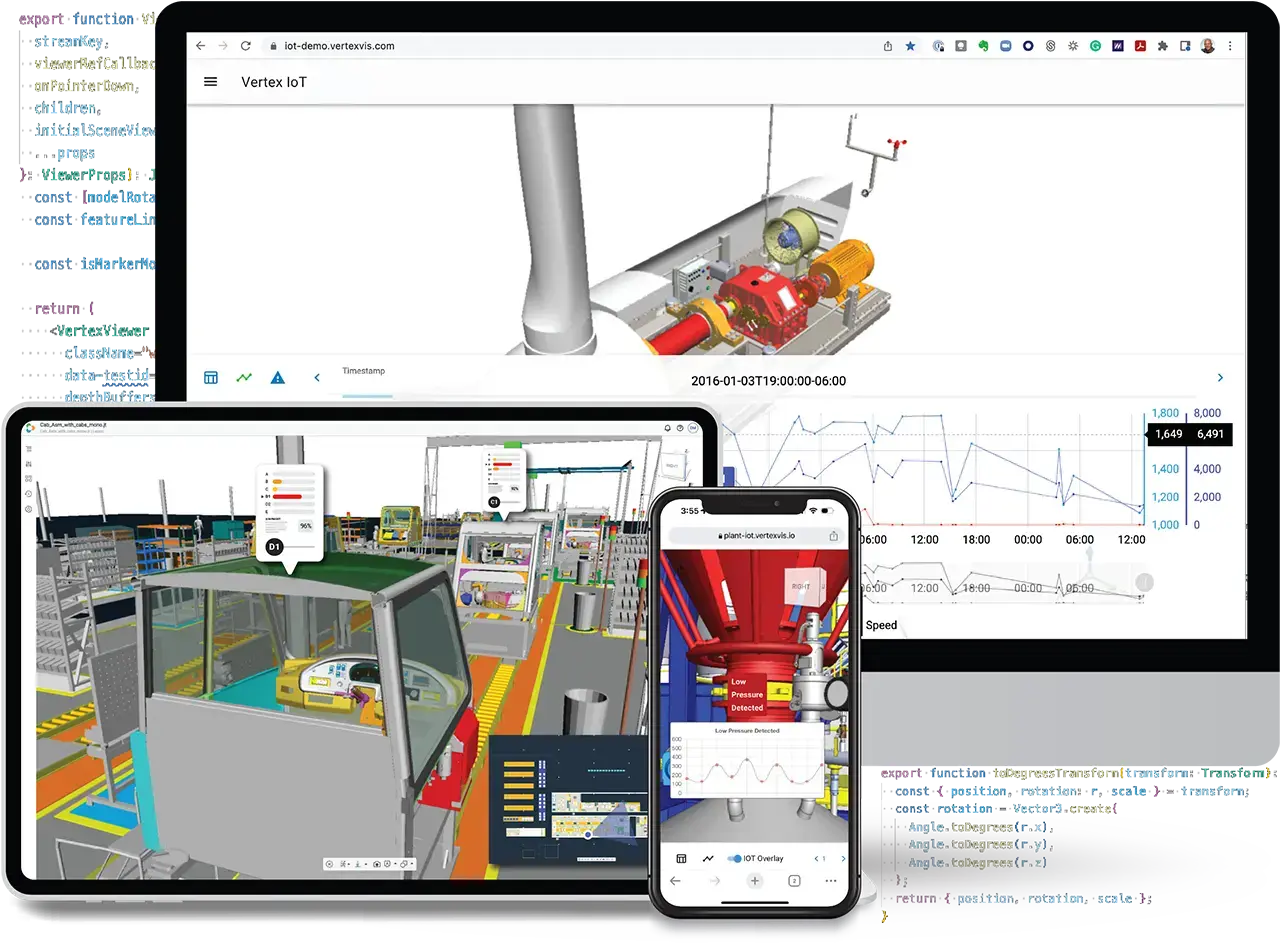Toggle the IOT Overlay switch

(735, 858)
